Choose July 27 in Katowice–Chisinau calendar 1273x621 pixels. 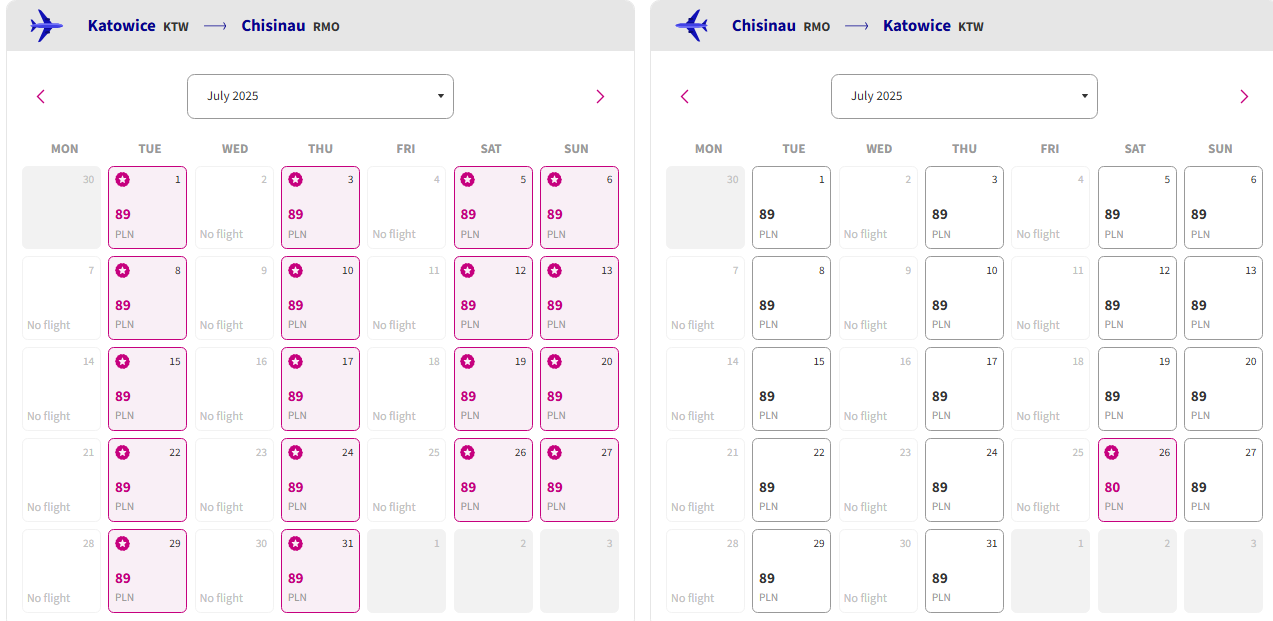[x=579, y=480]
